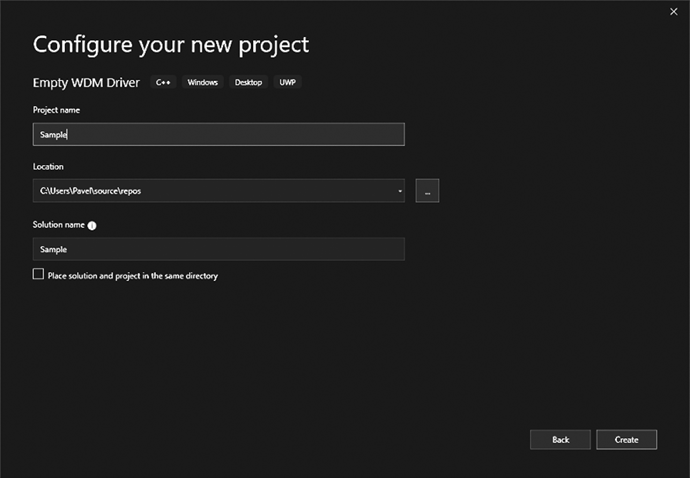
Task: Click the 'Solution name' label text
Action: 58,225
